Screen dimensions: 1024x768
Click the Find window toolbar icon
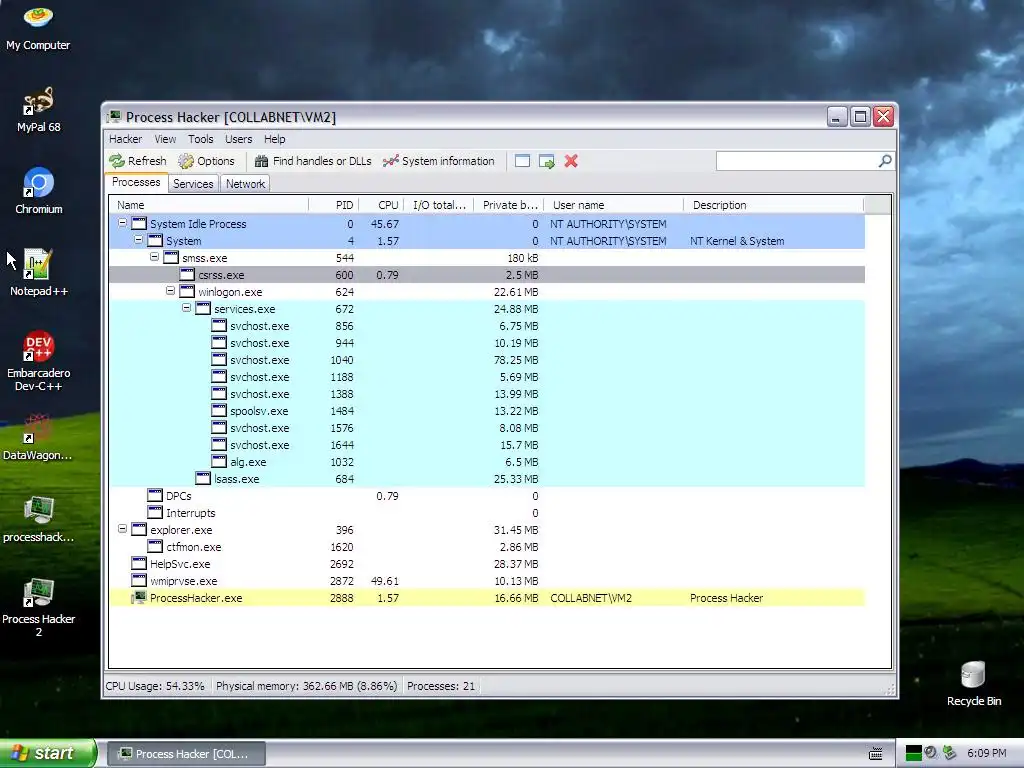click(522, 161)
